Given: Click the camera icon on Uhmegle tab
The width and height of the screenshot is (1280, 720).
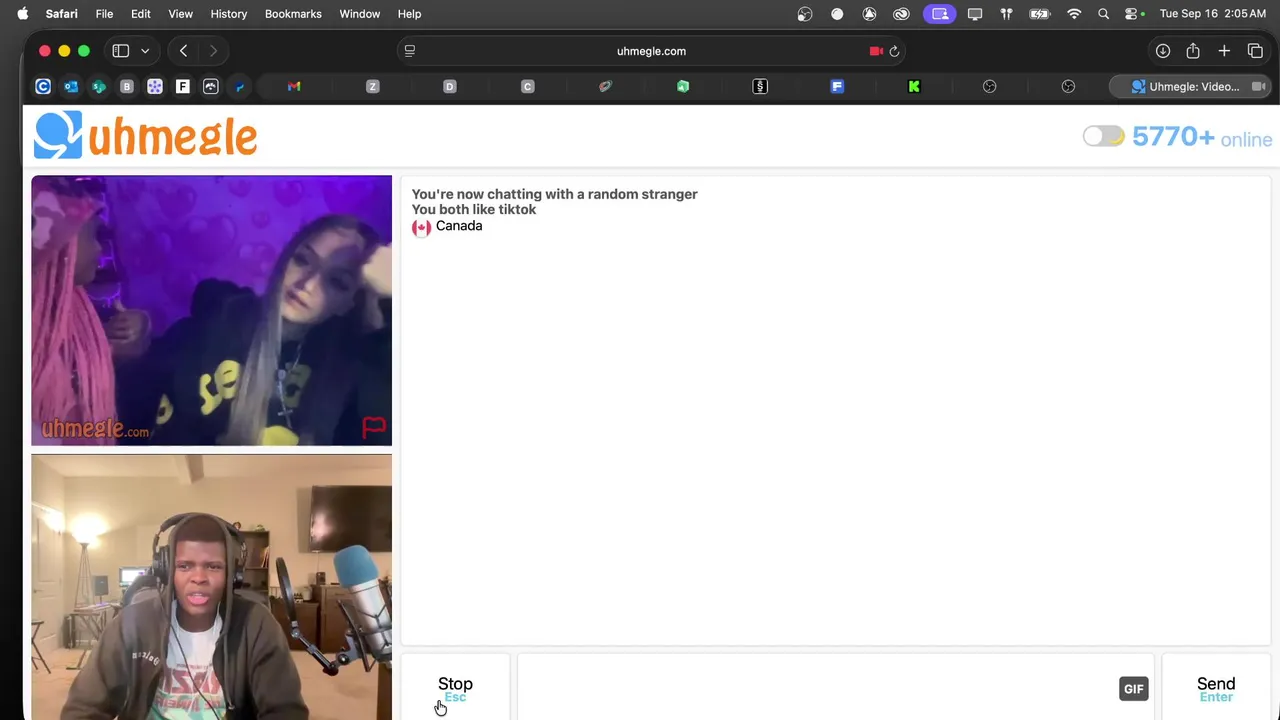Looking at the screenshot, I should pos(1258,87).
